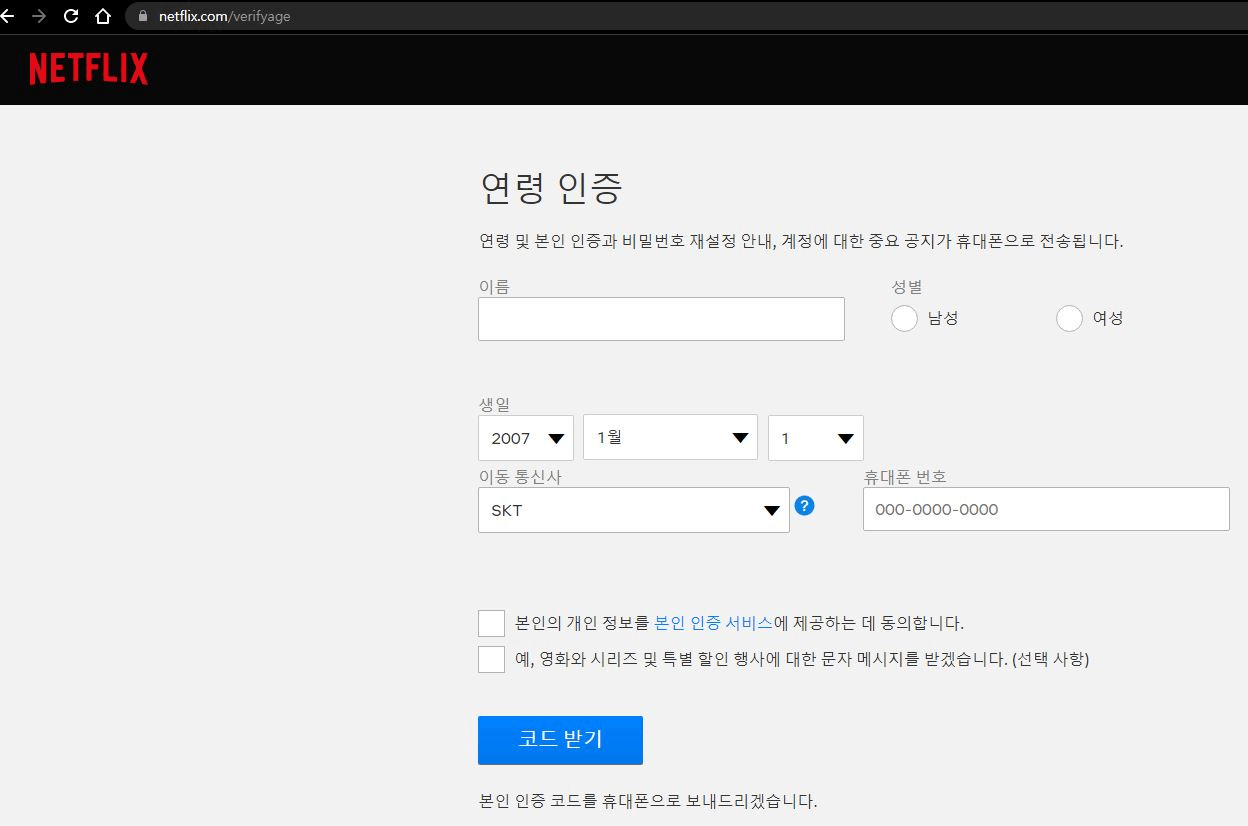Select the 남성 gender radio button
The height and width of the screenshot is (826, 1248).
coord(904,318)
